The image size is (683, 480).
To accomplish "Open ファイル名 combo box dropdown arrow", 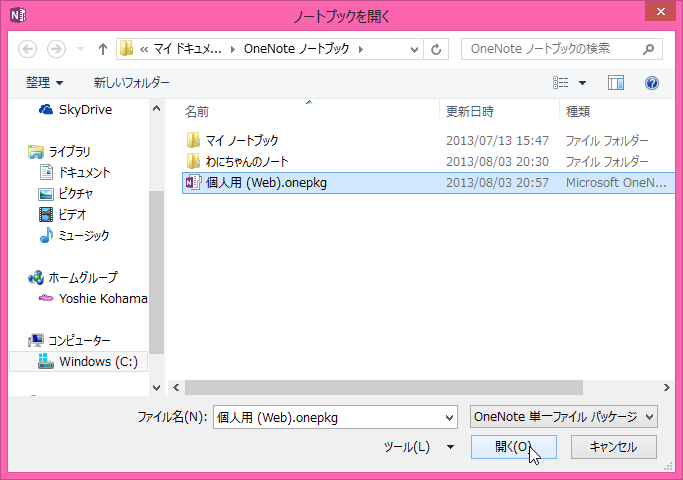I will click(x=450, y=418).
